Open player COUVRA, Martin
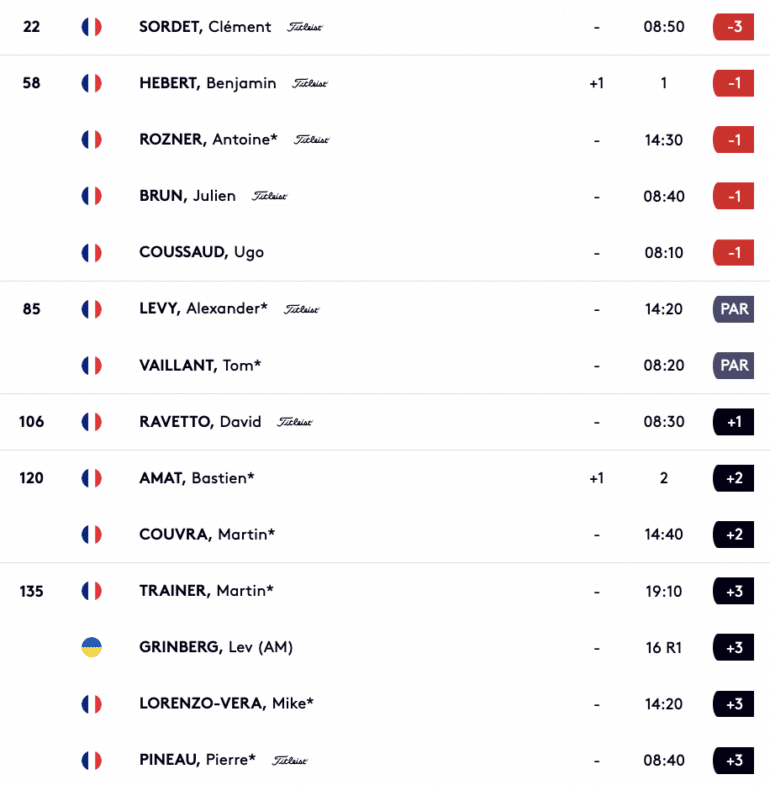The height and width of the screenshot is (785, 770). click(x=207, y=534)
